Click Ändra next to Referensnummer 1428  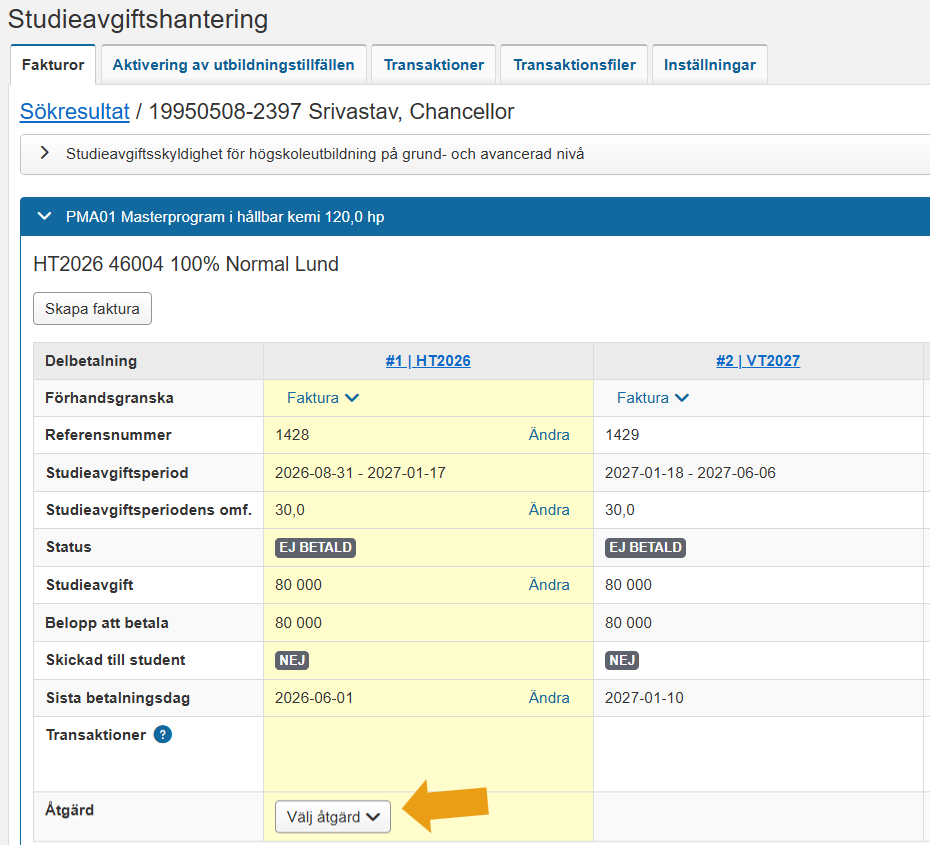pyautogui.click(x=549, y=435)
